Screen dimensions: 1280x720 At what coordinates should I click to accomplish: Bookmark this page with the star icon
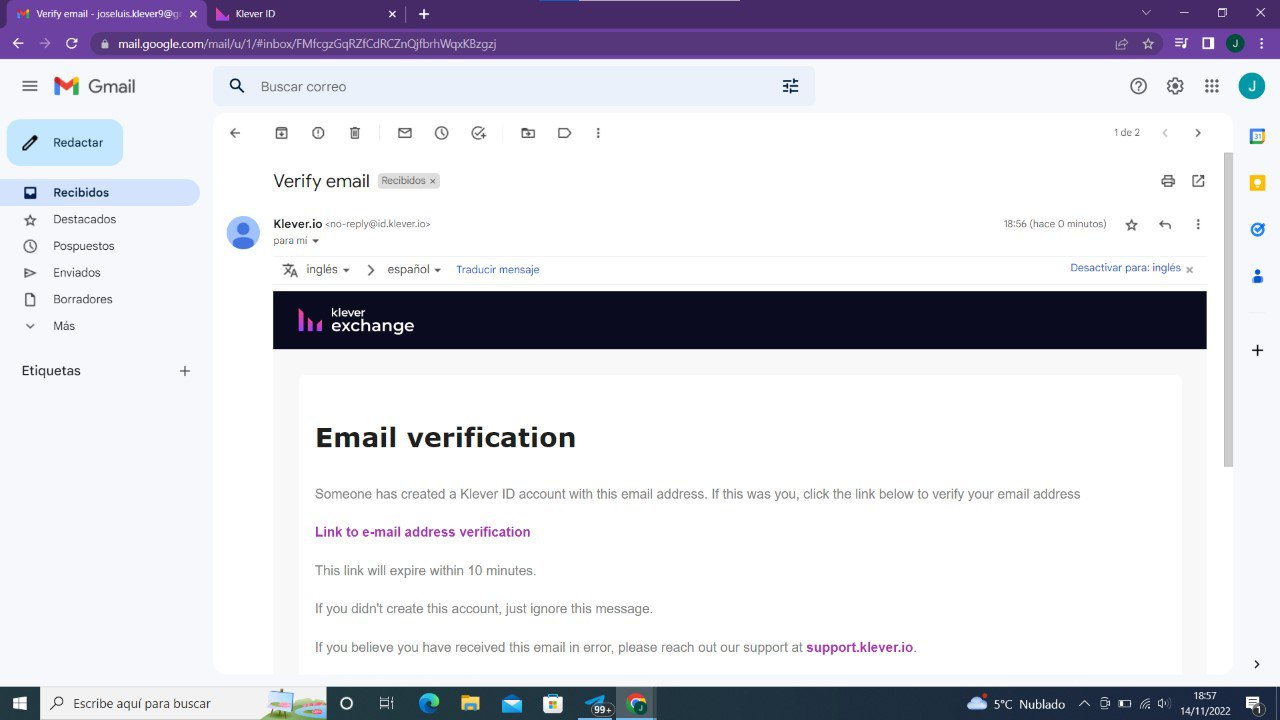(x=1149, y=44)
